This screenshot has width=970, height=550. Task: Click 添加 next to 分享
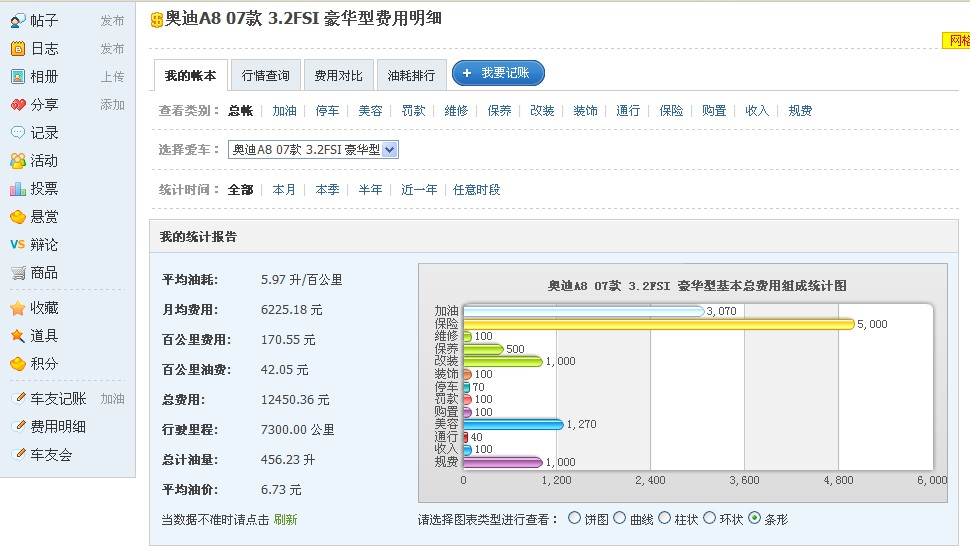112,105
